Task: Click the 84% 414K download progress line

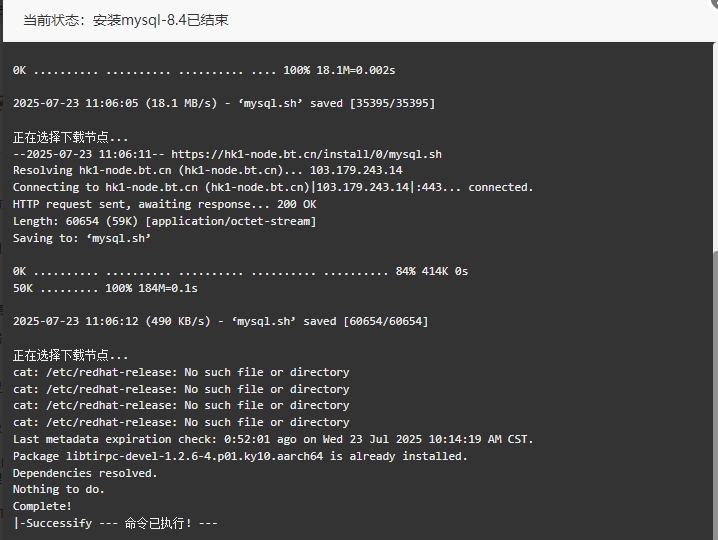Action: point(240,271)
